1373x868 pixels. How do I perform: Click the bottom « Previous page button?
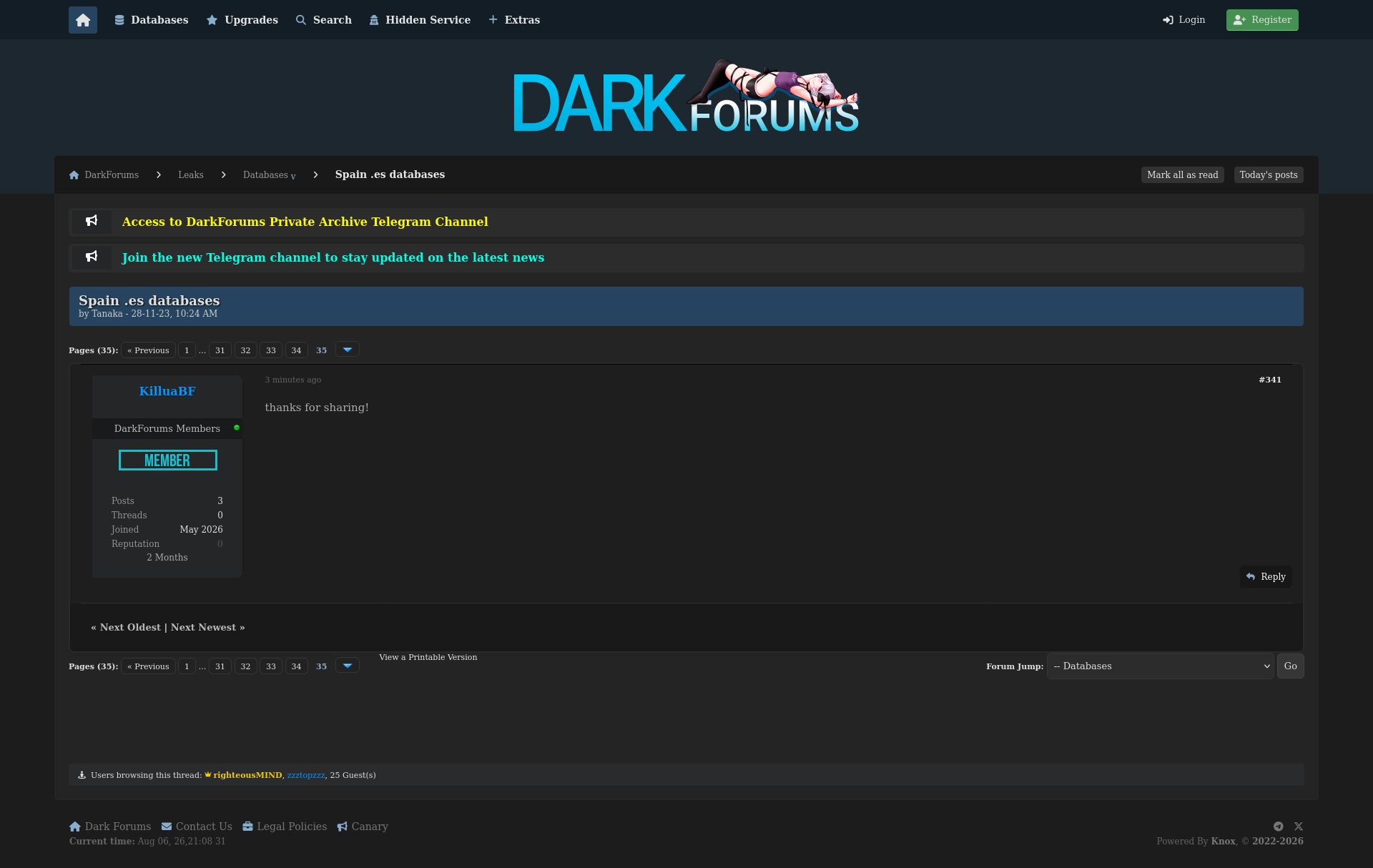pos(148,666)
